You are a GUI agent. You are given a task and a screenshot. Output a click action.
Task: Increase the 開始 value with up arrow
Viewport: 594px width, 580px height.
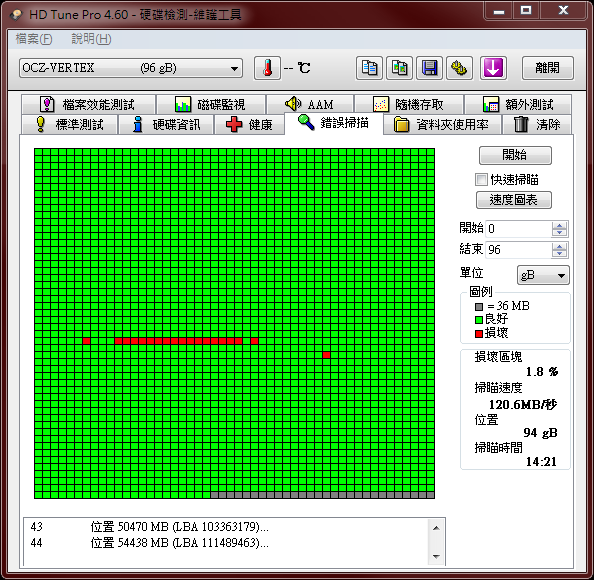click(559, 225)
